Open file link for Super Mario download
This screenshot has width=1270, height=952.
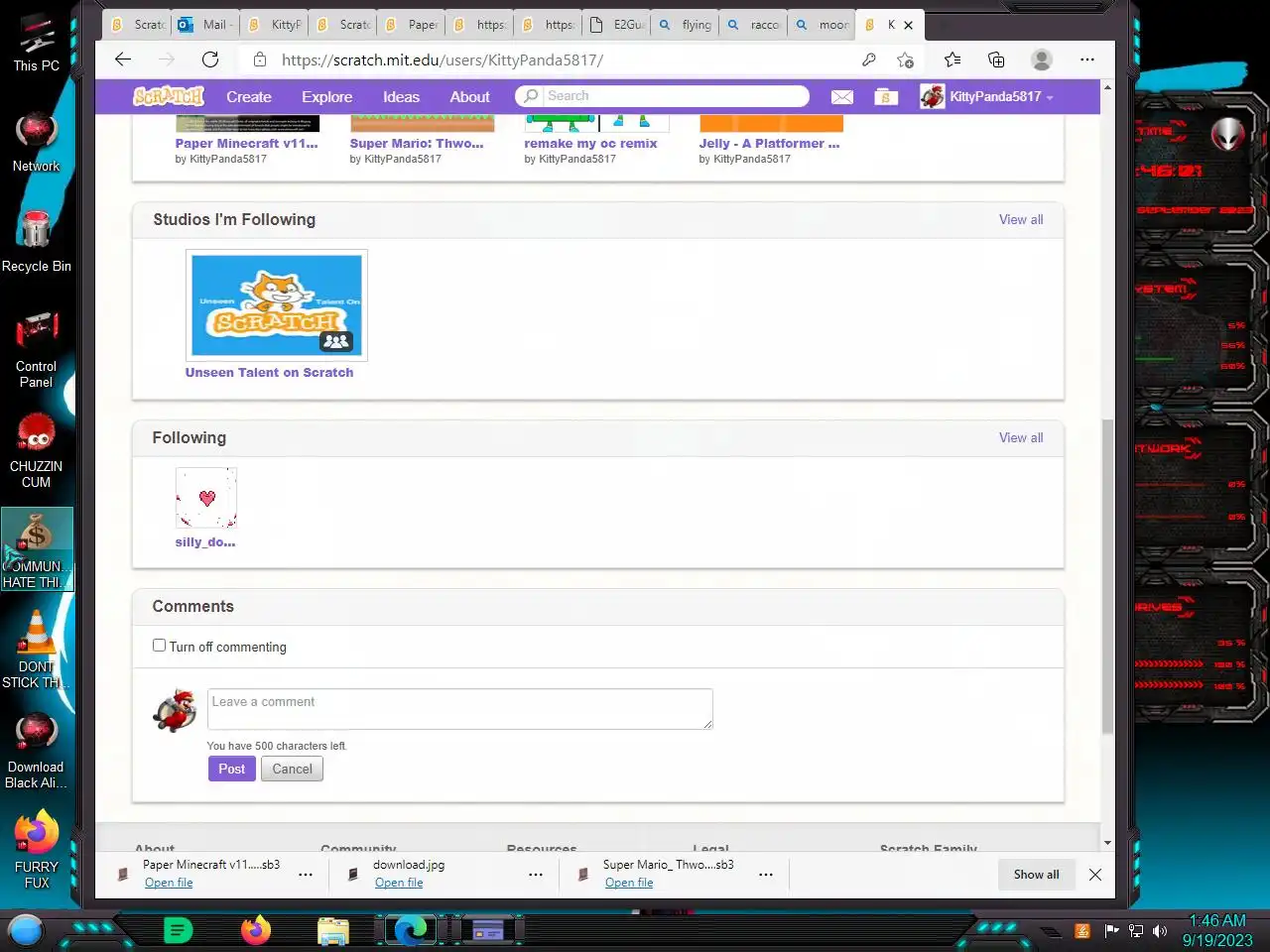coord(629,883)
